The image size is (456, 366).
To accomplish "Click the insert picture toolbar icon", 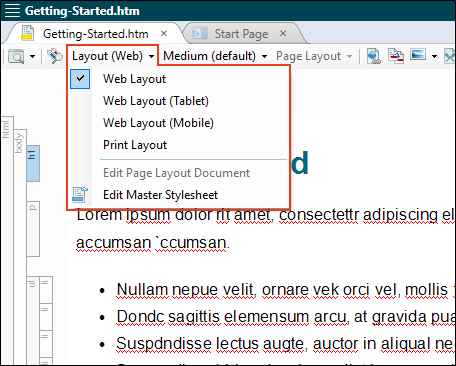I will (418, 55).
